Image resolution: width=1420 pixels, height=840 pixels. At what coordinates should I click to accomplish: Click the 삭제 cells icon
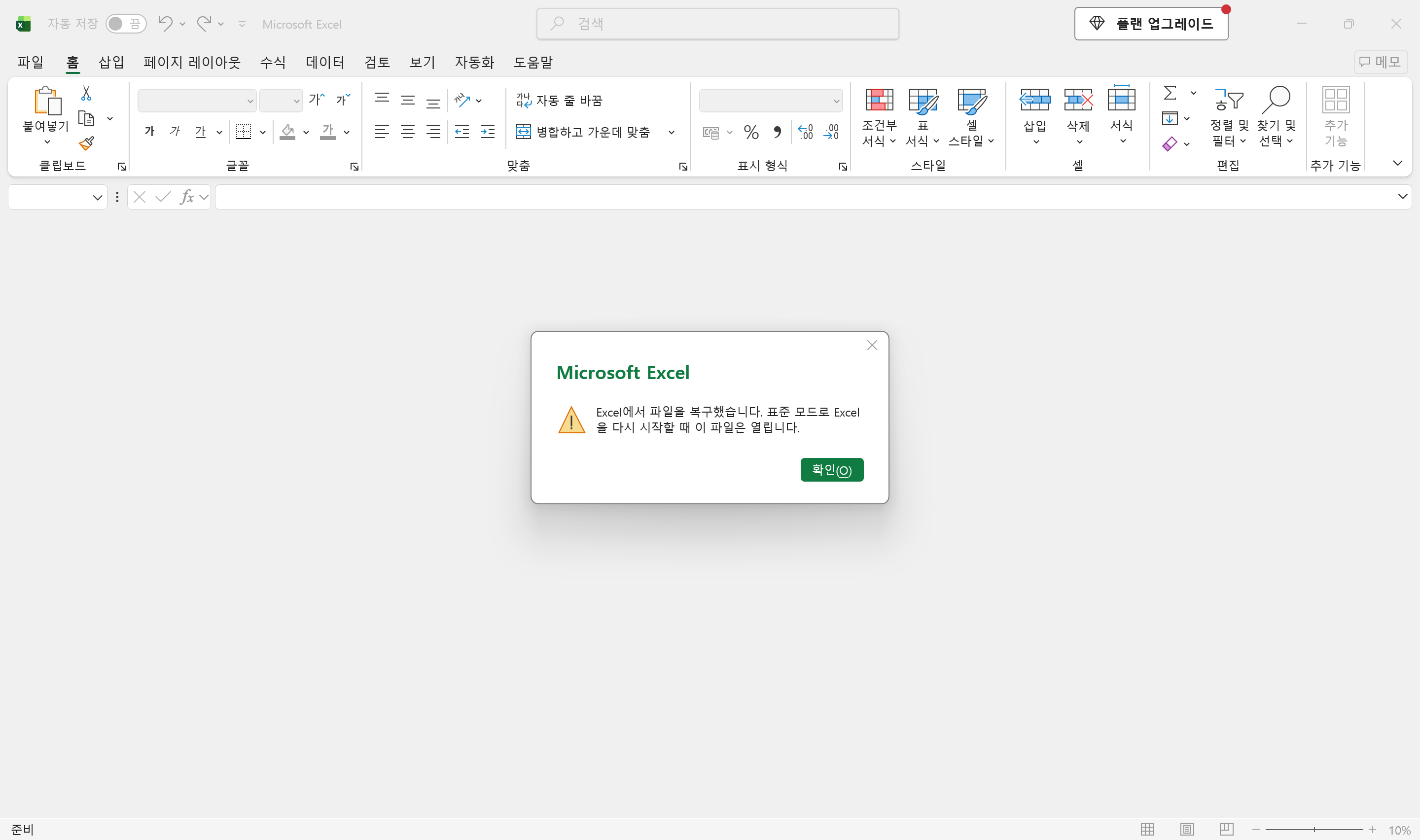(1078, 100)
